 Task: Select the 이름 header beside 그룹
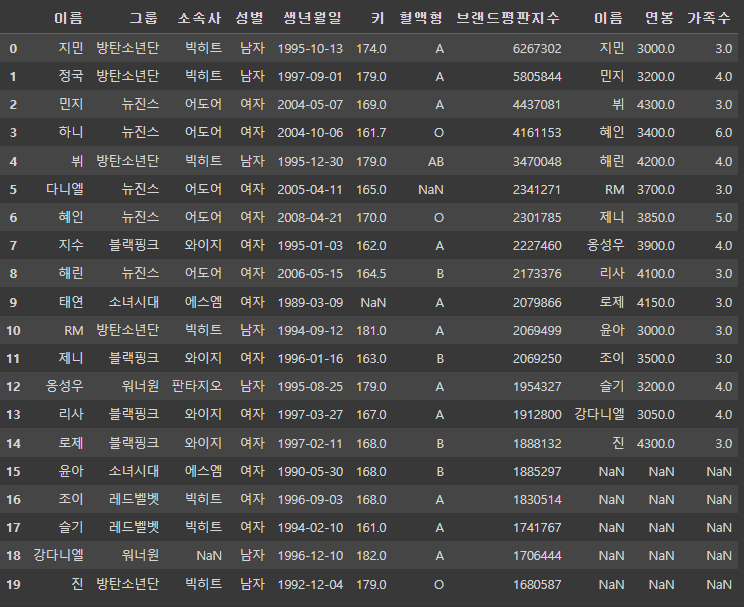coord(68,18)
